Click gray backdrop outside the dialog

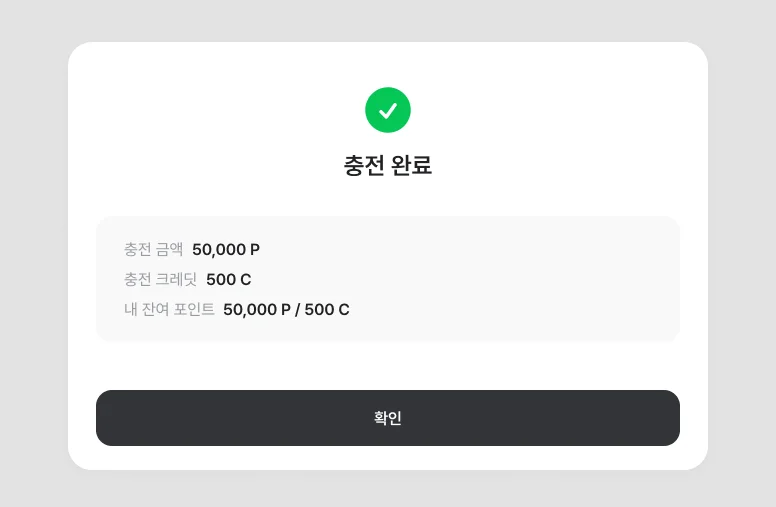30,250
